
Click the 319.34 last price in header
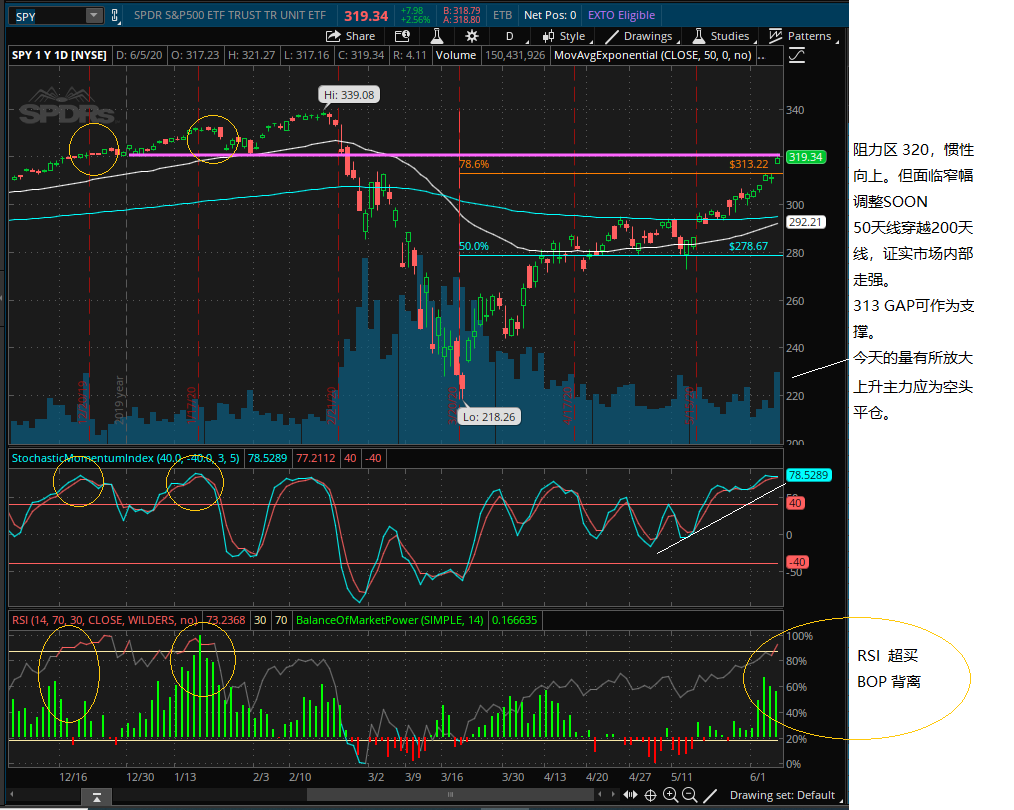366,16
